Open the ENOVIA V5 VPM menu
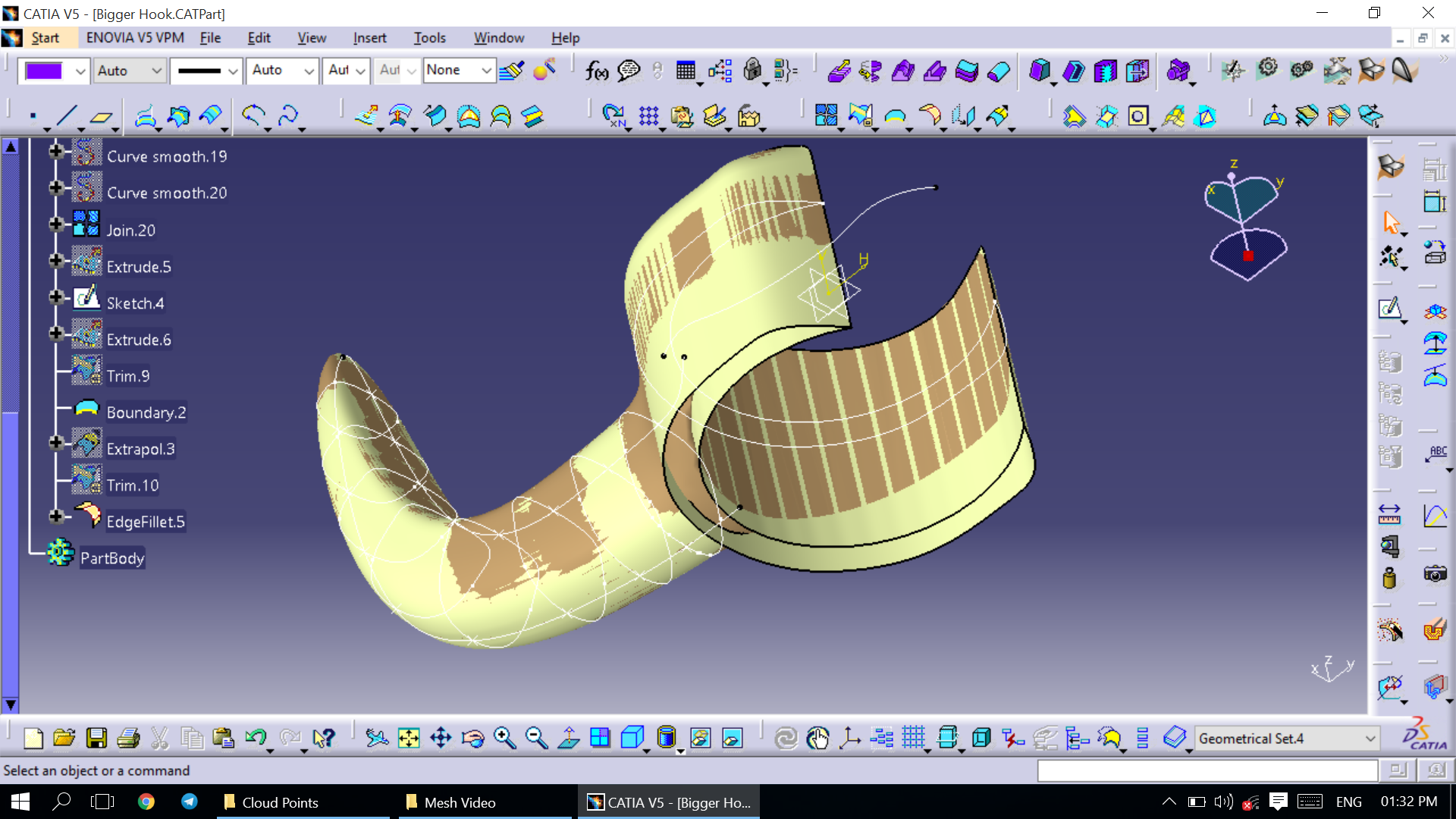1456x819 pixels. [x=135, y=38]
